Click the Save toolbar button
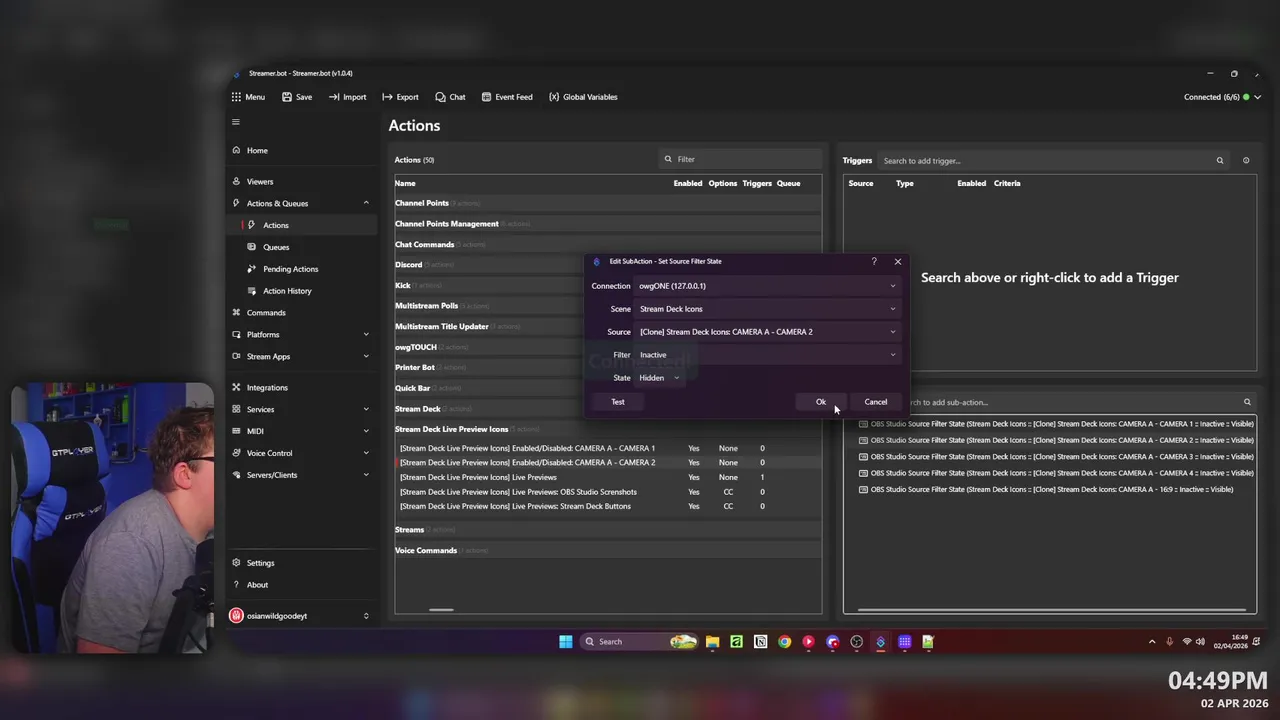1280x720 pixels. [297, 97]
